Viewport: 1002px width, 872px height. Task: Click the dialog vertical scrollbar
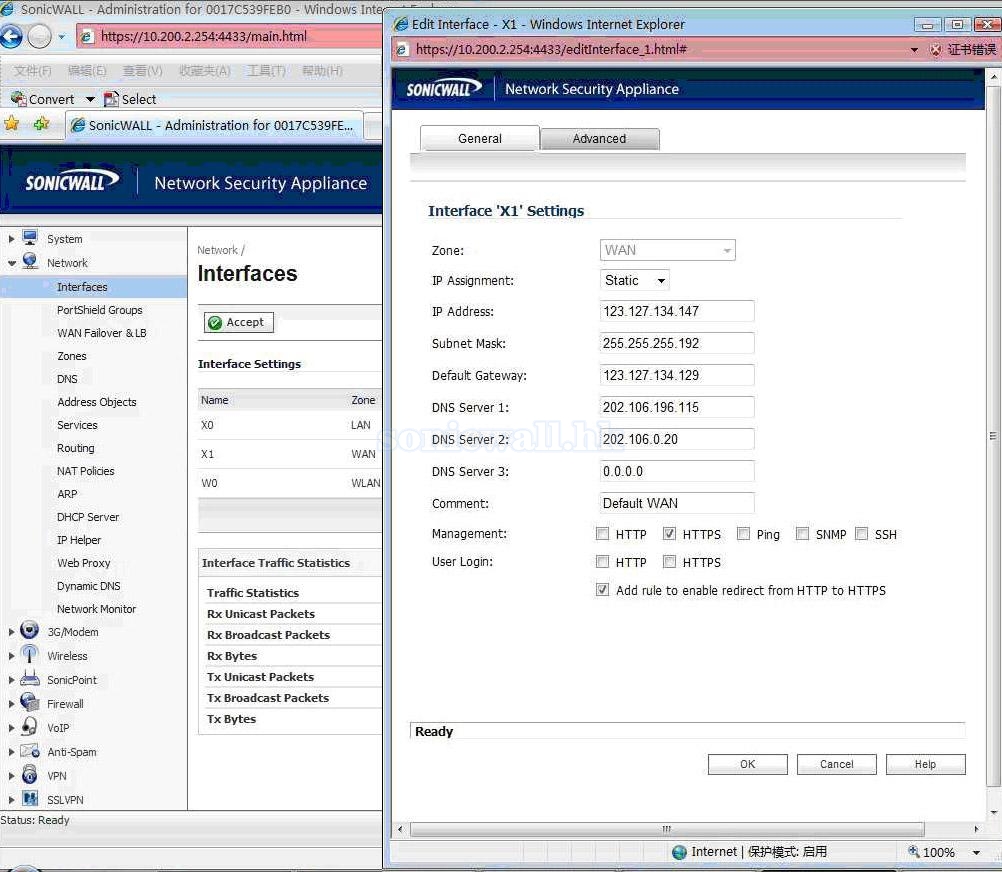coord(993,436)
